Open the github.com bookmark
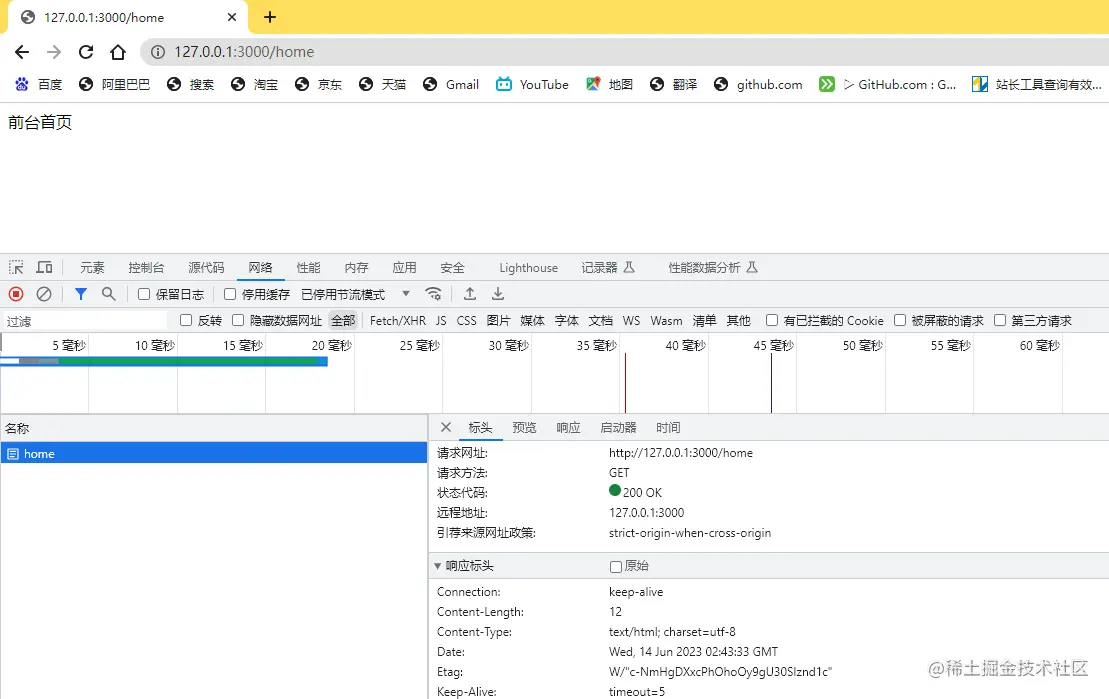This screenshot has height=699, width=1109. (757, 84)
